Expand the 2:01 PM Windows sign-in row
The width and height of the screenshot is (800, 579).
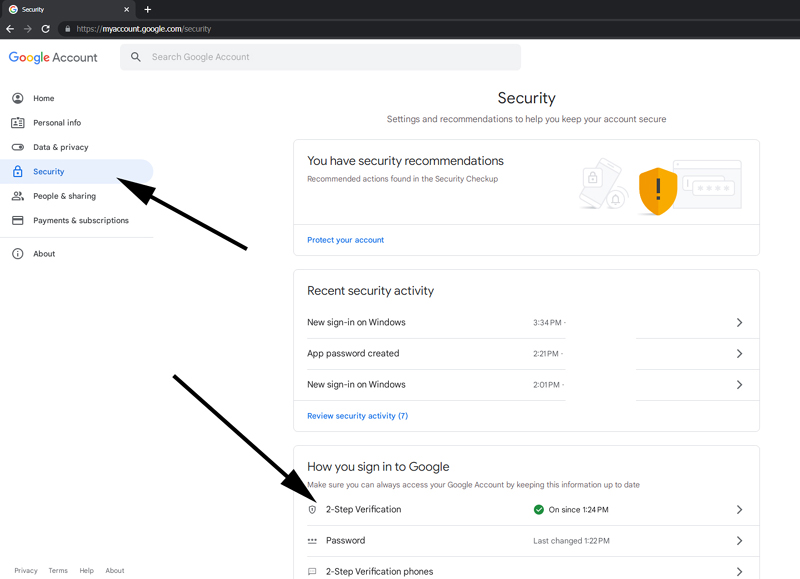739,385
